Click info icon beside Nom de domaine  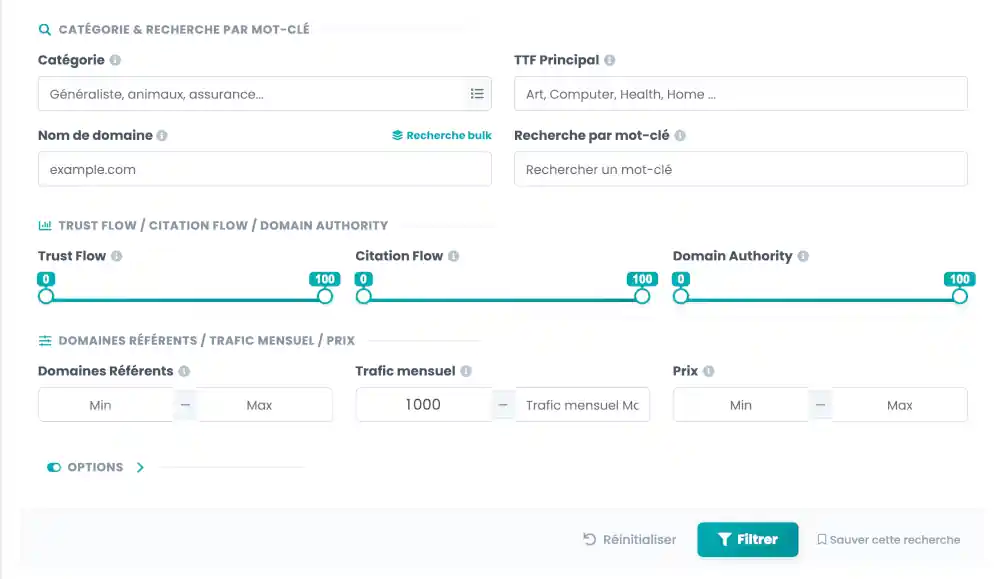(x=162, y=135)
